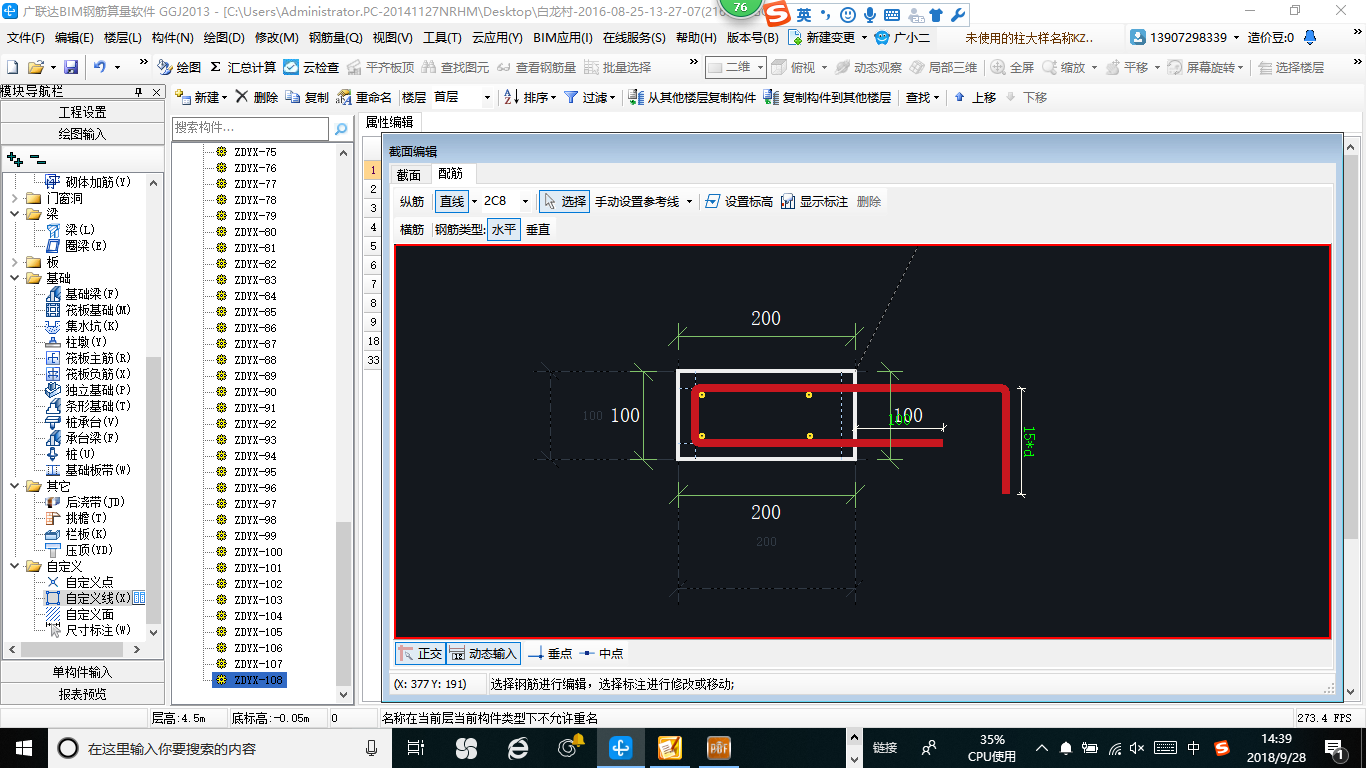Collapse the 自定义 tree folder
This screenshot has width=1366, height=768.
point(15,566)
